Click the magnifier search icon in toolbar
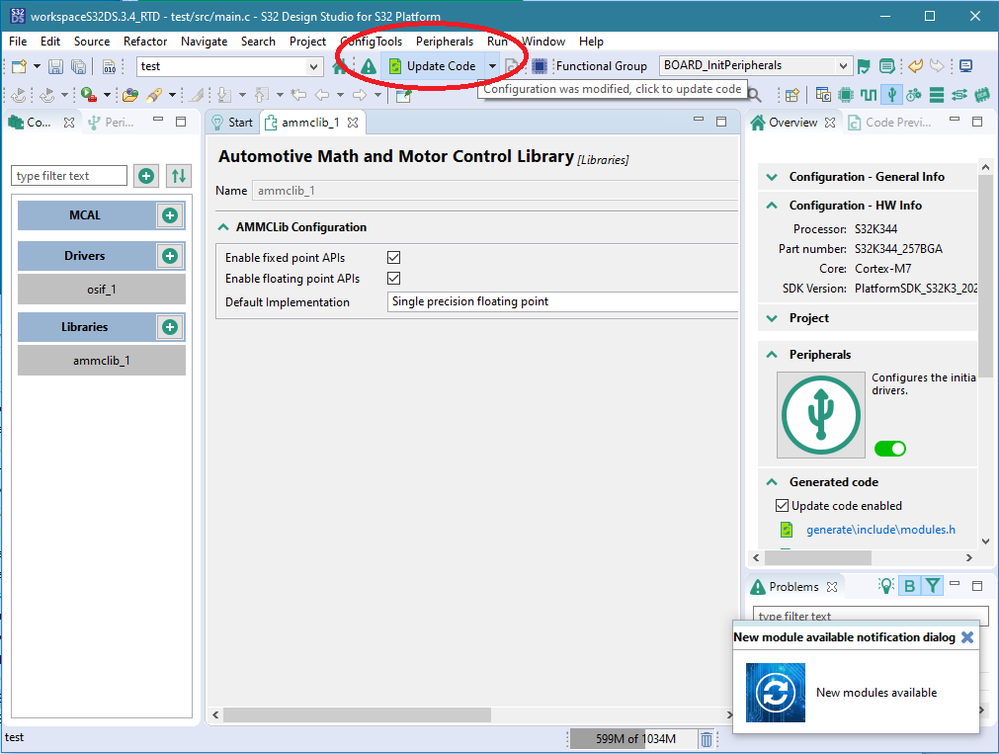Viewport: 999px width, 754px height. [x=754, y=96]
